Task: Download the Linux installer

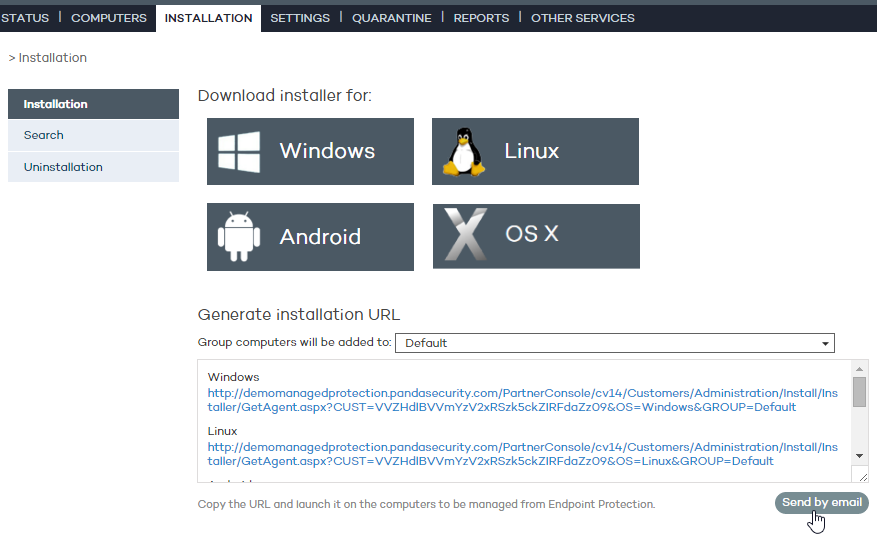Action: click(x=535, y=152)
